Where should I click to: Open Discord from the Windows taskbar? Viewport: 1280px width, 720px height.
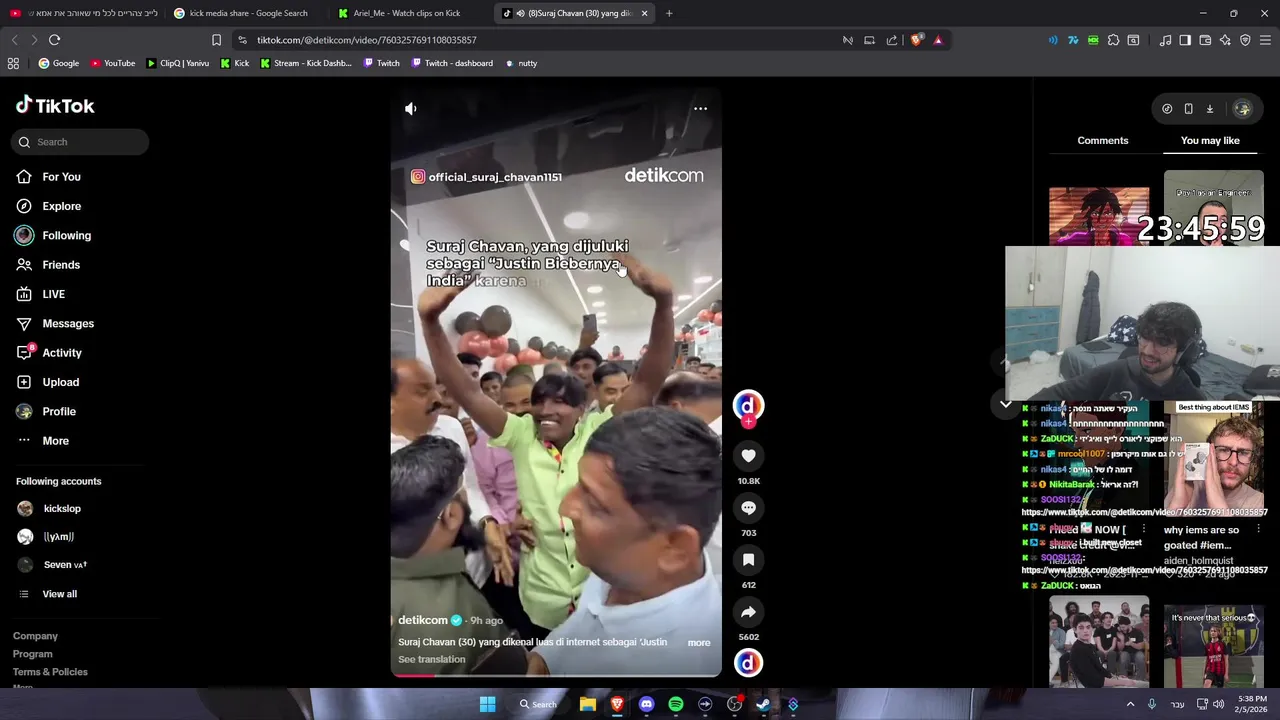646,704
